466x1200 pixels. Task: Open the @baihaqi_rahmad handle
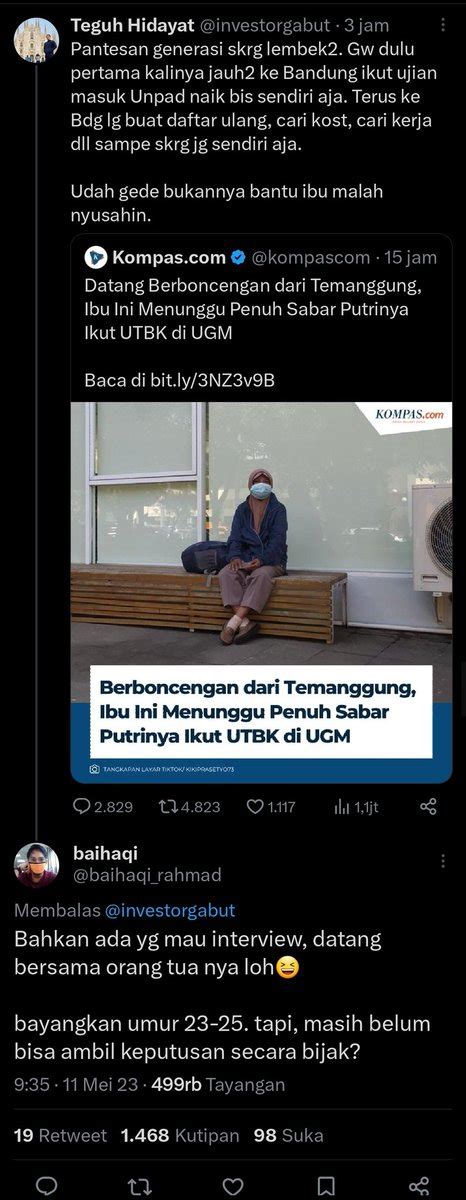(147, 875)
